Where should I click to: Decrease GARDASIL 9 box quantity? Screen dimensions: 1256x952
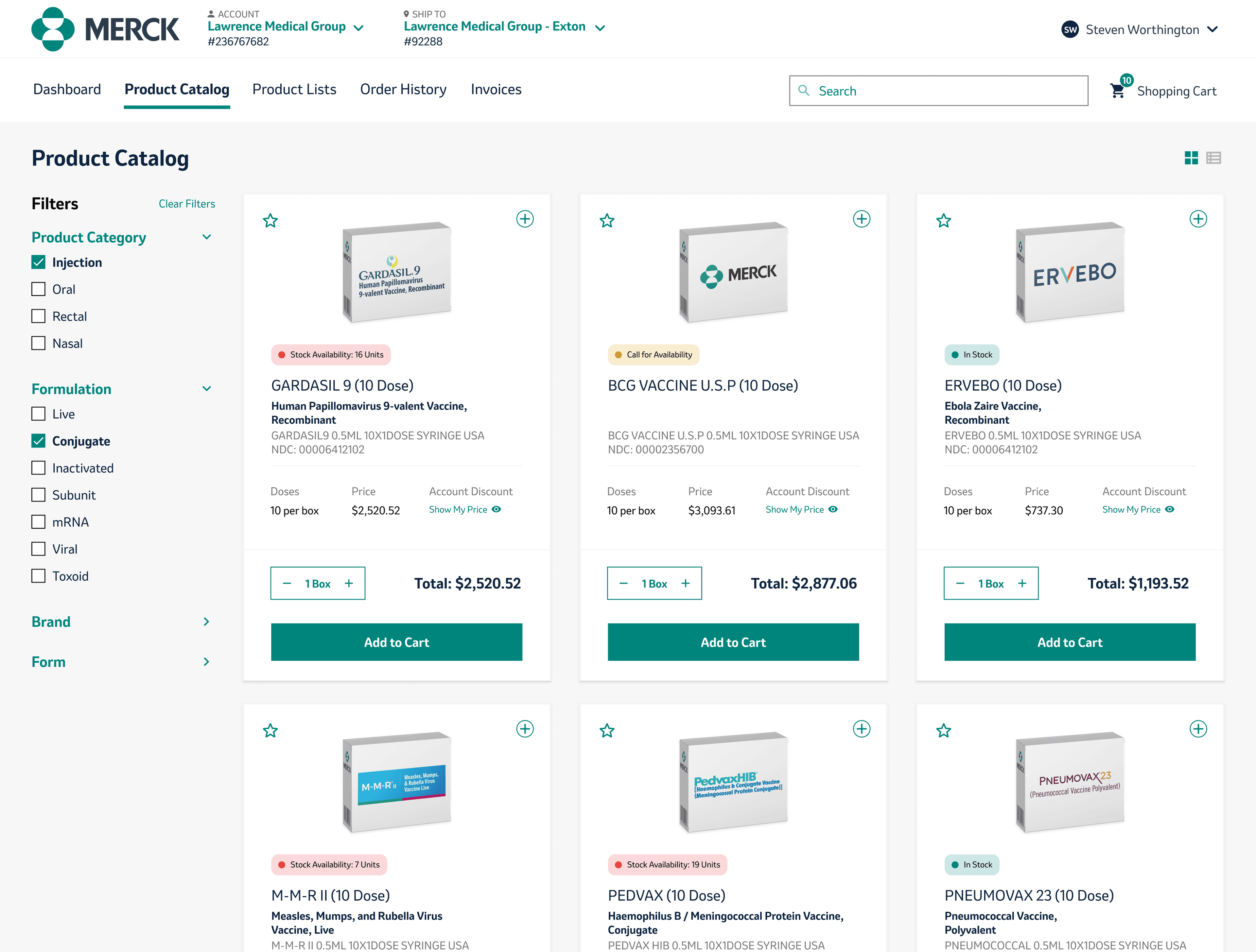tap(287, 584)
